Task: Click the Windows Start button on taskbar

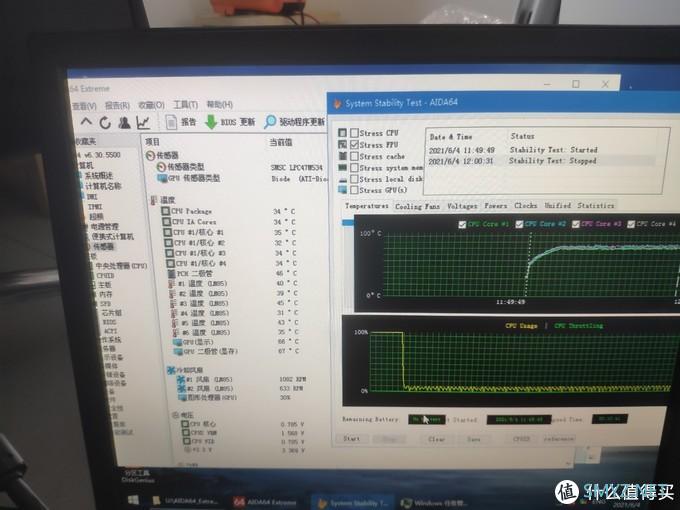Action: pos(134,499)
